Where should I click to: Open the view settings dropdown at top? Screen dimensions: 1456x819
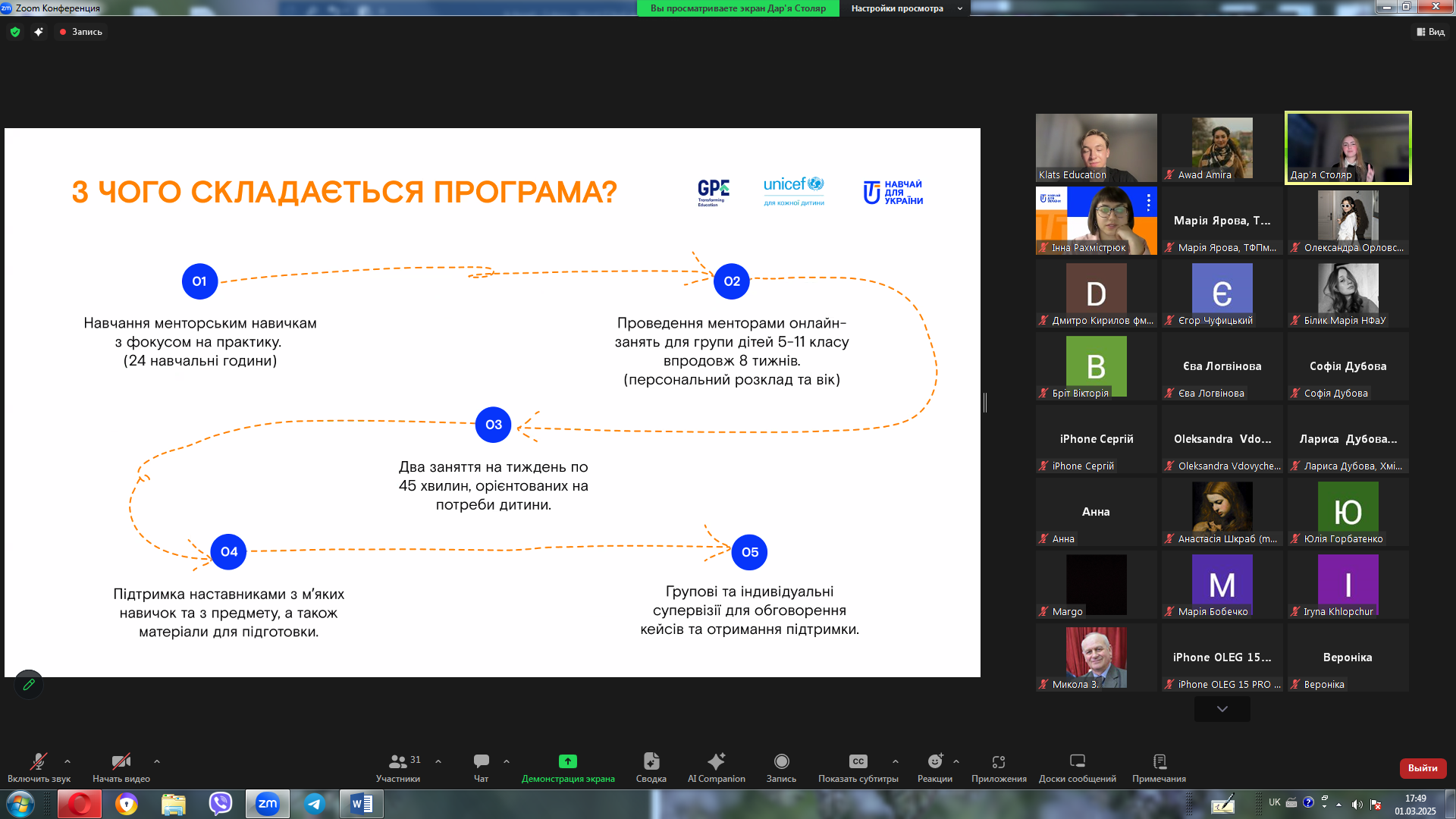(x=905, y=8)
